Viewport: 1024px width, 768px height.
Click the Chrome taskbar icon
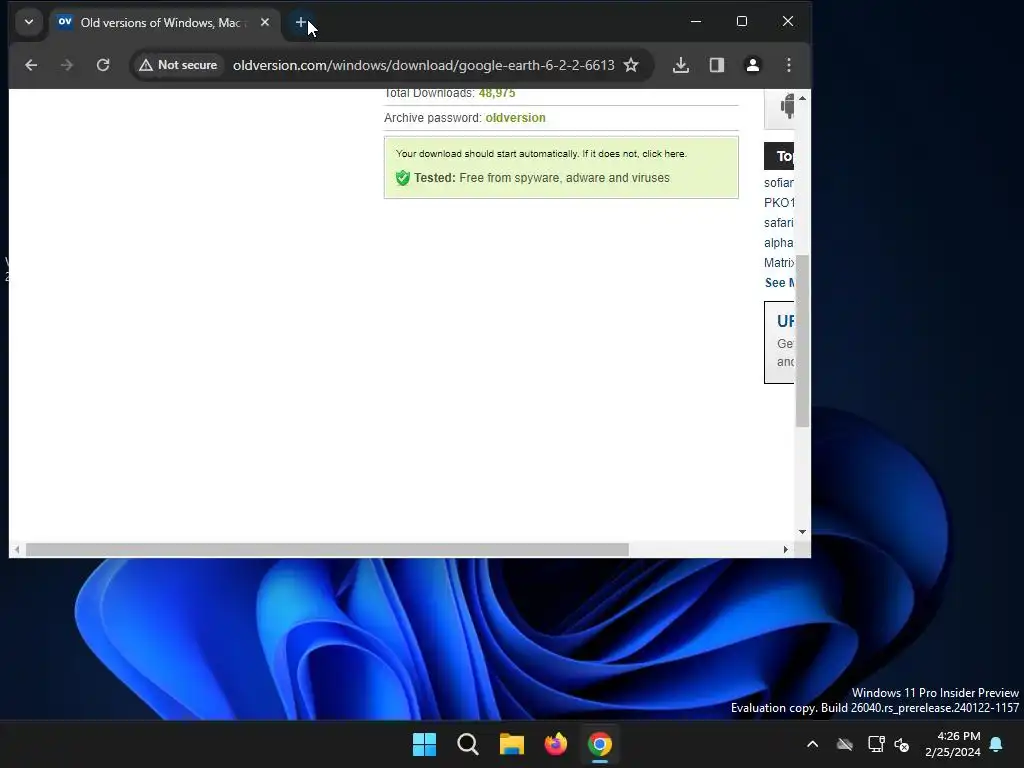600,744
